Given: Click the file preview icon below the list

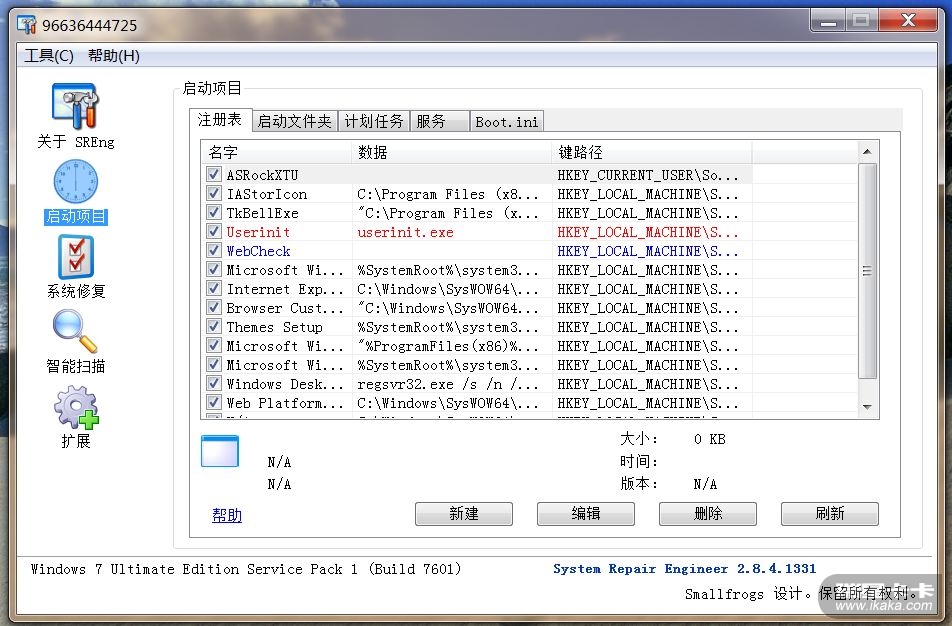Looking at the screenshot, I should (220, 451).
